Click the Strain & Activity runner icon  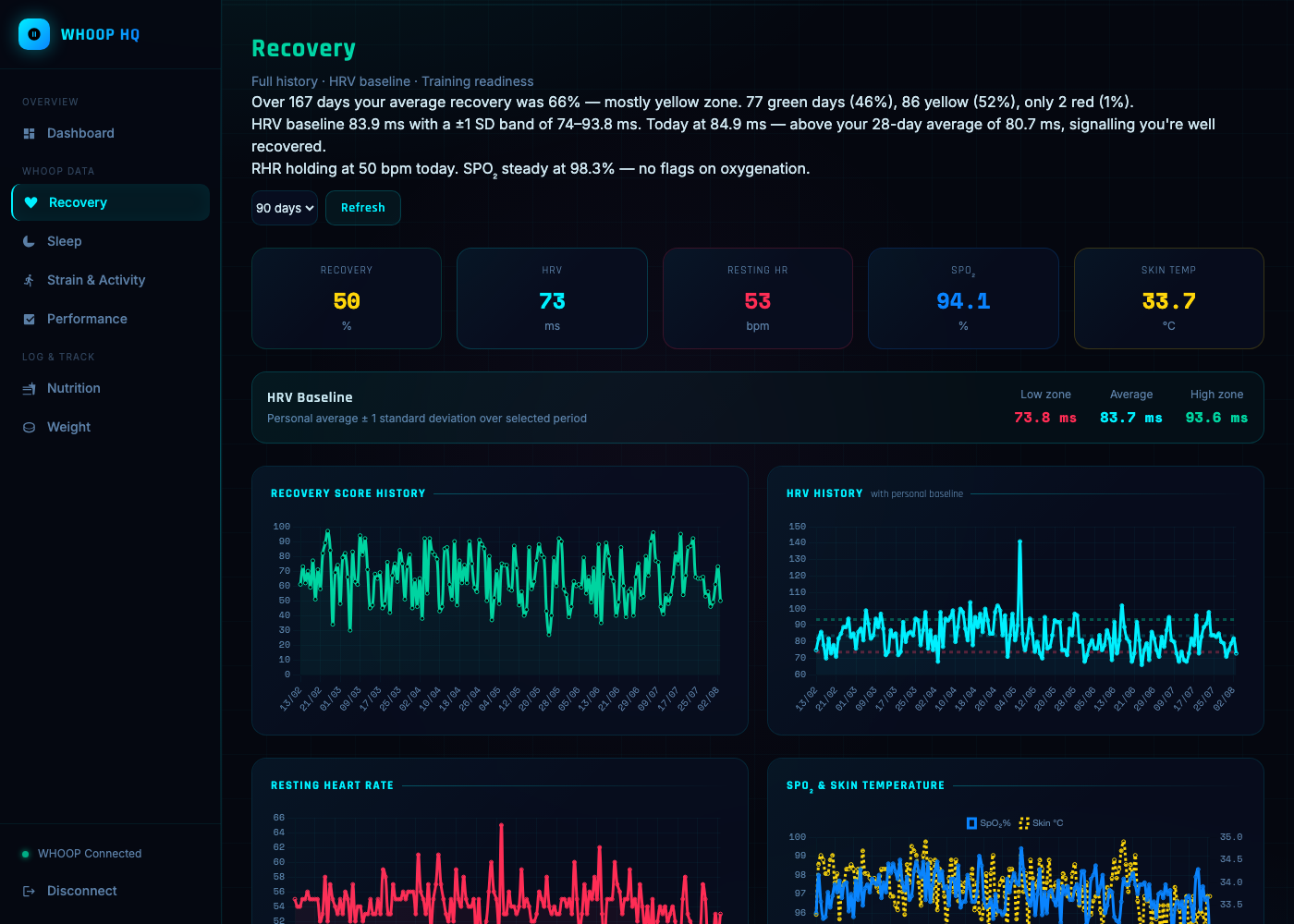pos(29,280)
